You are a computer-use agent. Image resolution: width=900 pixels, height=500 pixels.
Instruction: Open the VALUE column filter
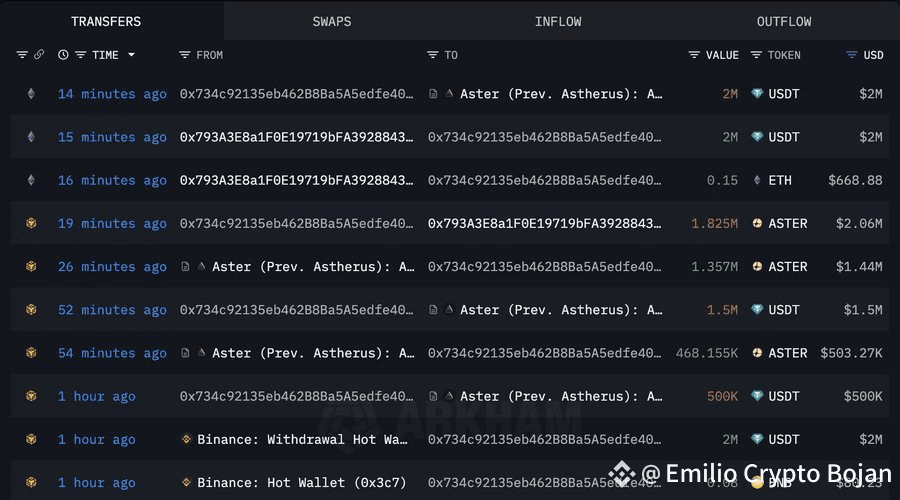coord(694,55)
